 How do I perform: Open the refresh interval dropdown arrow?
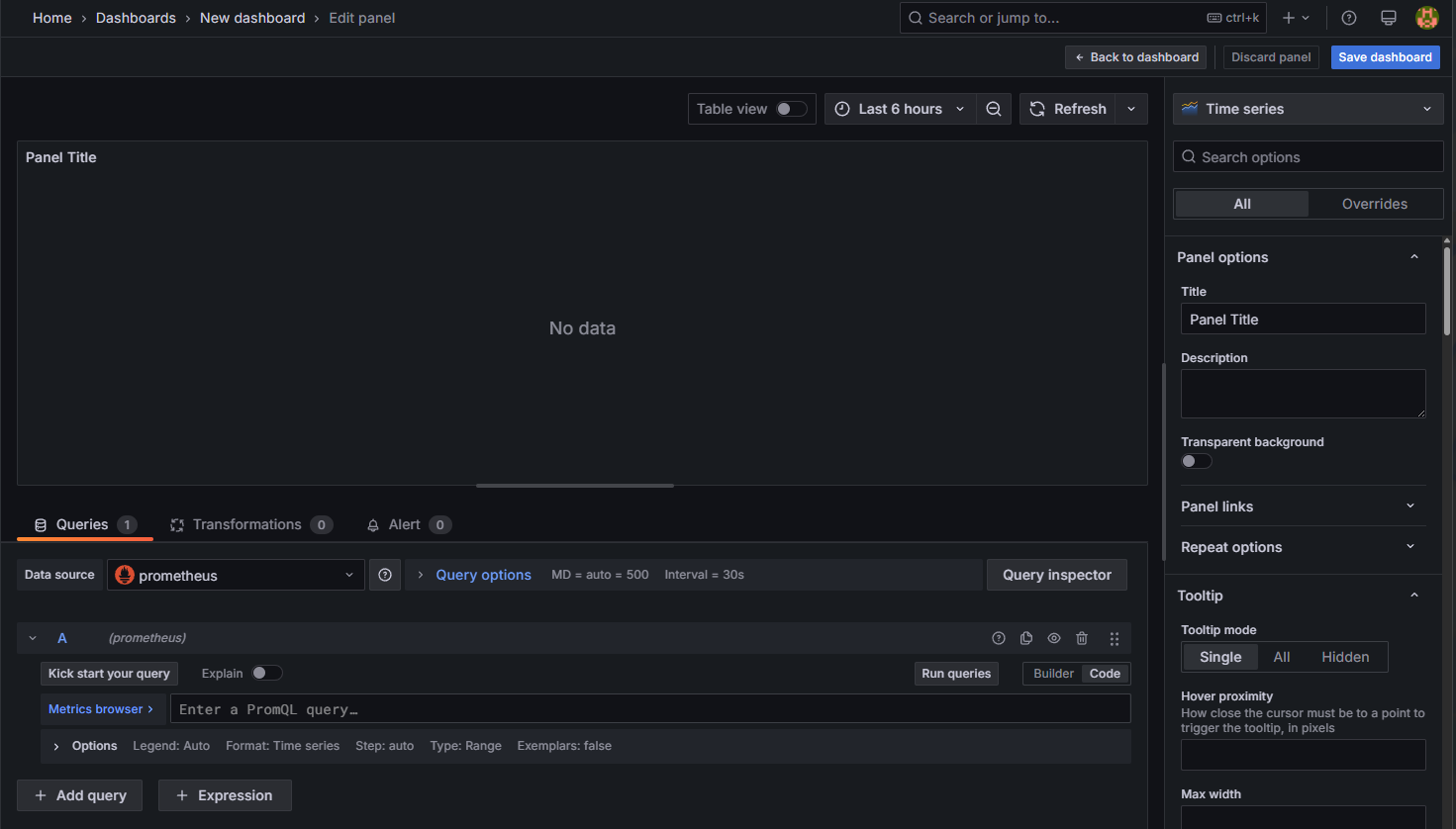pos(1131,109)
